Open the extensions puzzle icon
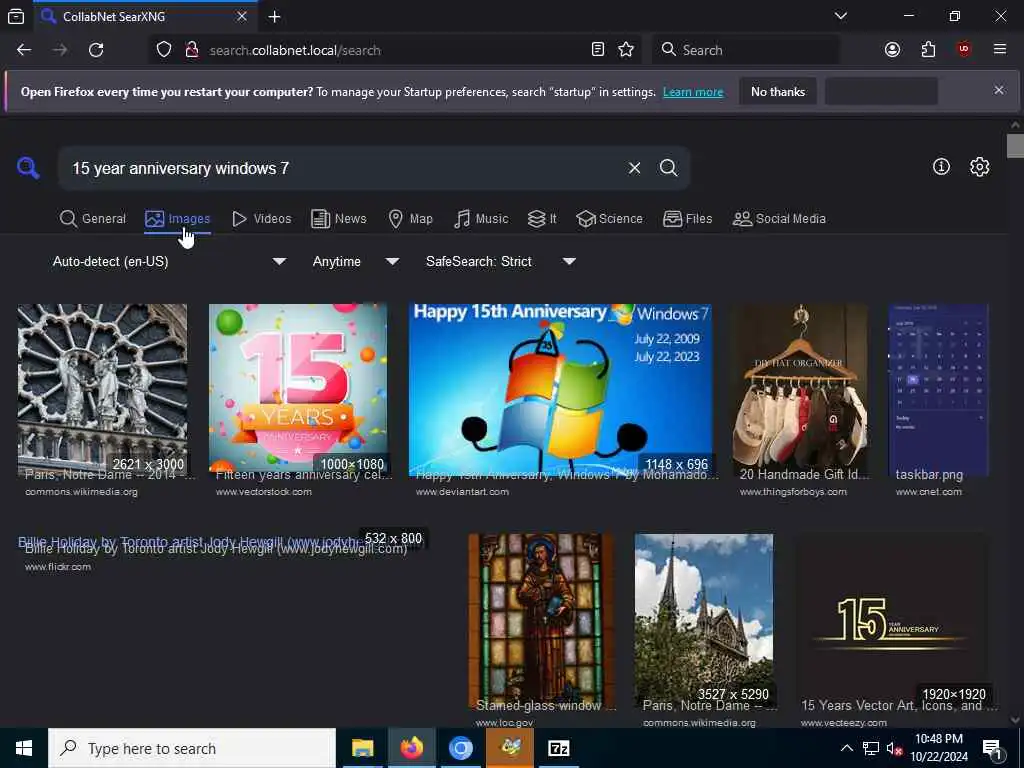 tap(928, 50)
